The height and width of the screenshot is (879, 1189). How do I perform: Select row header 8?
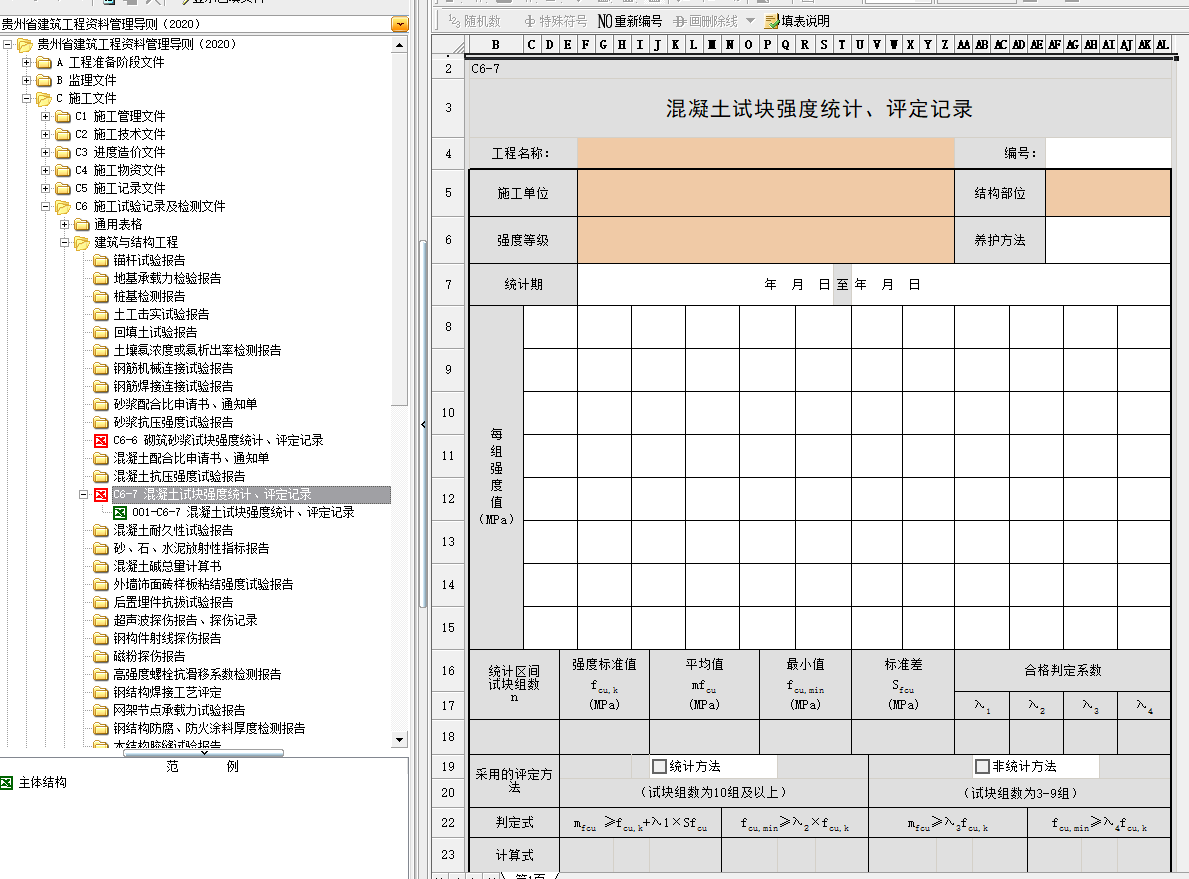[x=448, y=327]
